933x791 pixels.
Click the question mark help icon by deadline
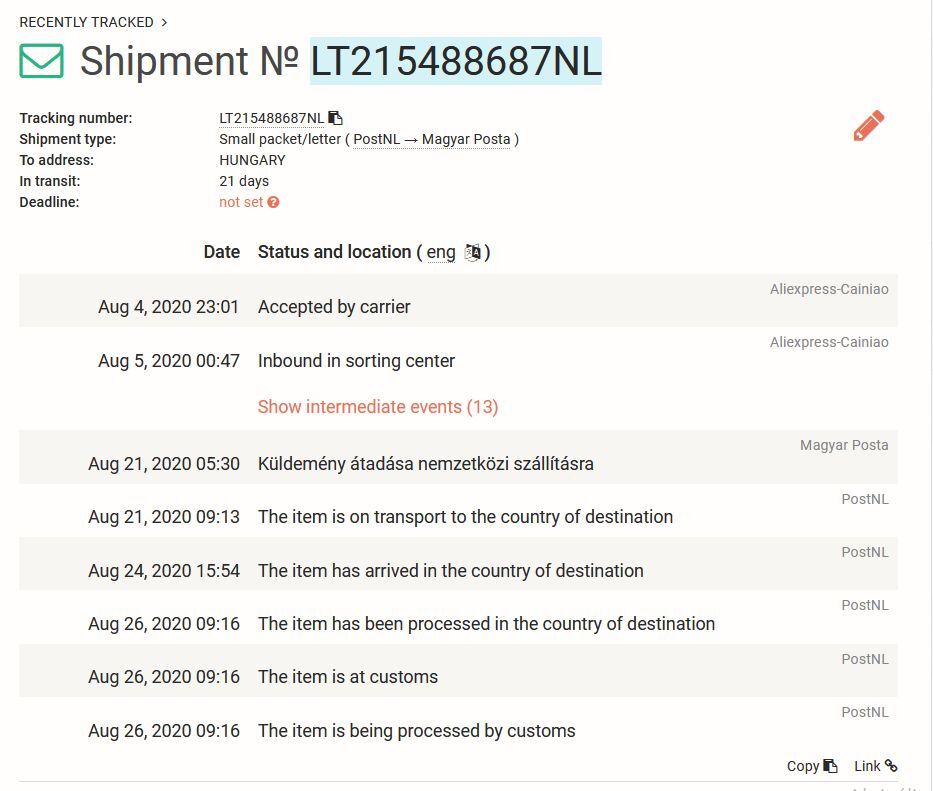273,202
